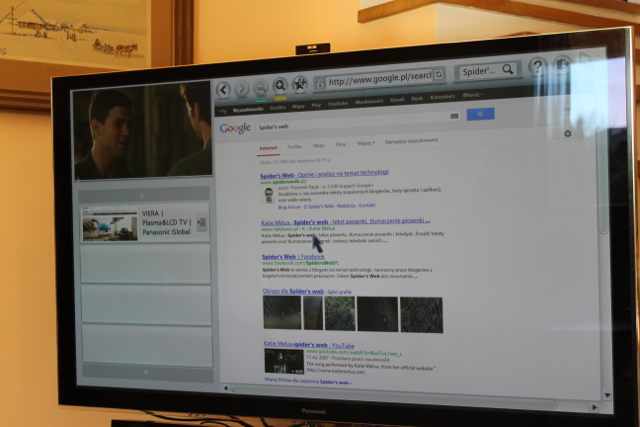Open the on-screen keyboard icon in Google search
The width and height of the screenshot is (640, 427).
pyautogui.click(x=454, y=116)
